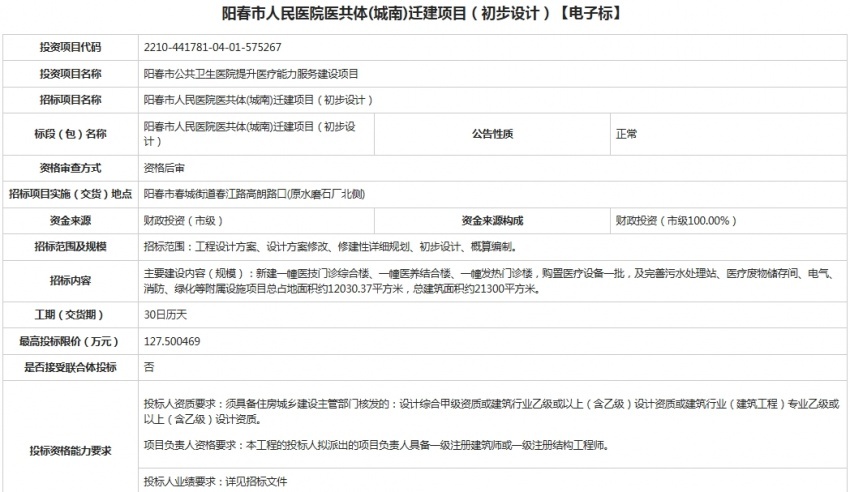
Task: Click the label 最高投标限价（万元）
Action: pos(70,341)
